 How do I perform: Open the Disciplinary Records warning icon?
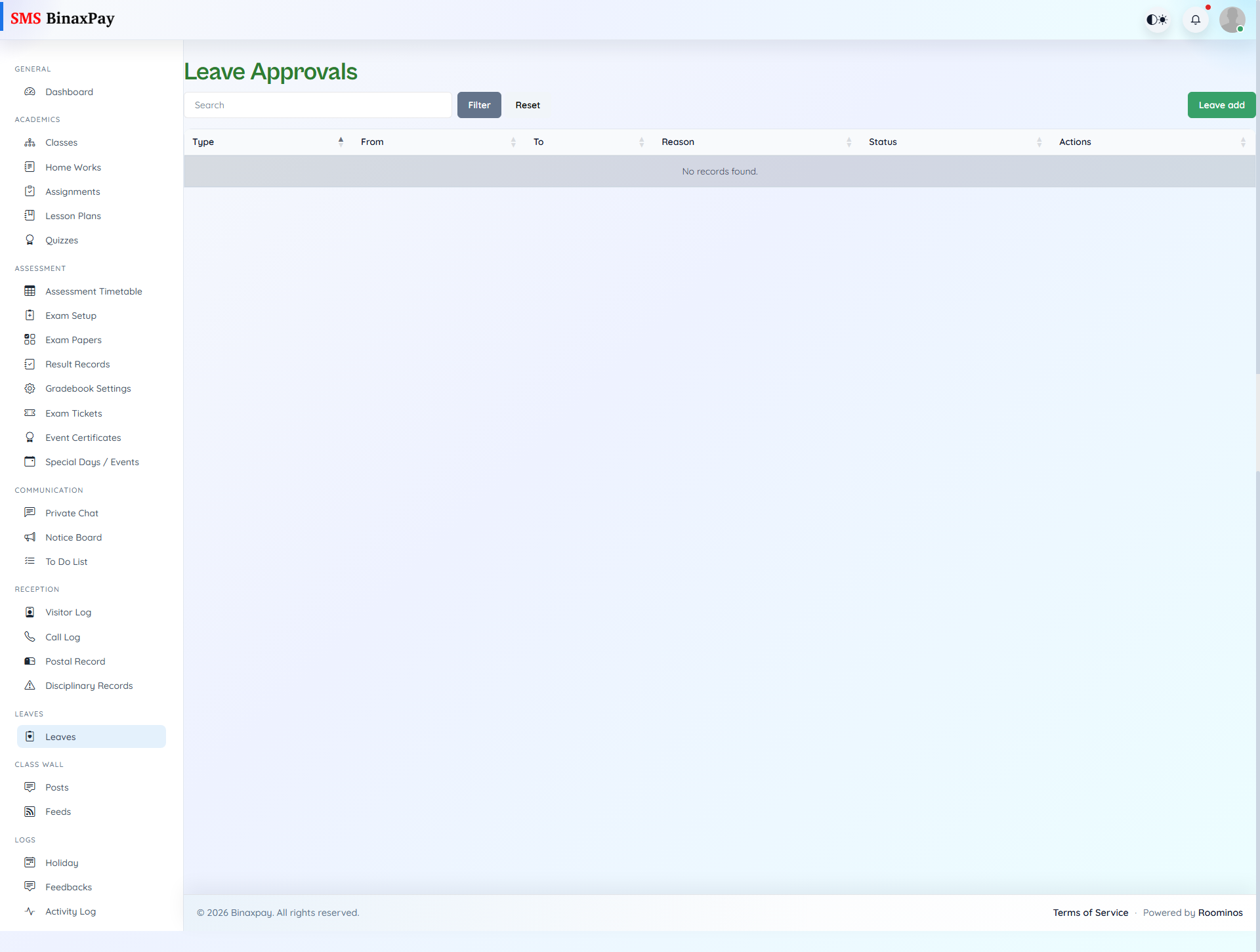[30, 685]
